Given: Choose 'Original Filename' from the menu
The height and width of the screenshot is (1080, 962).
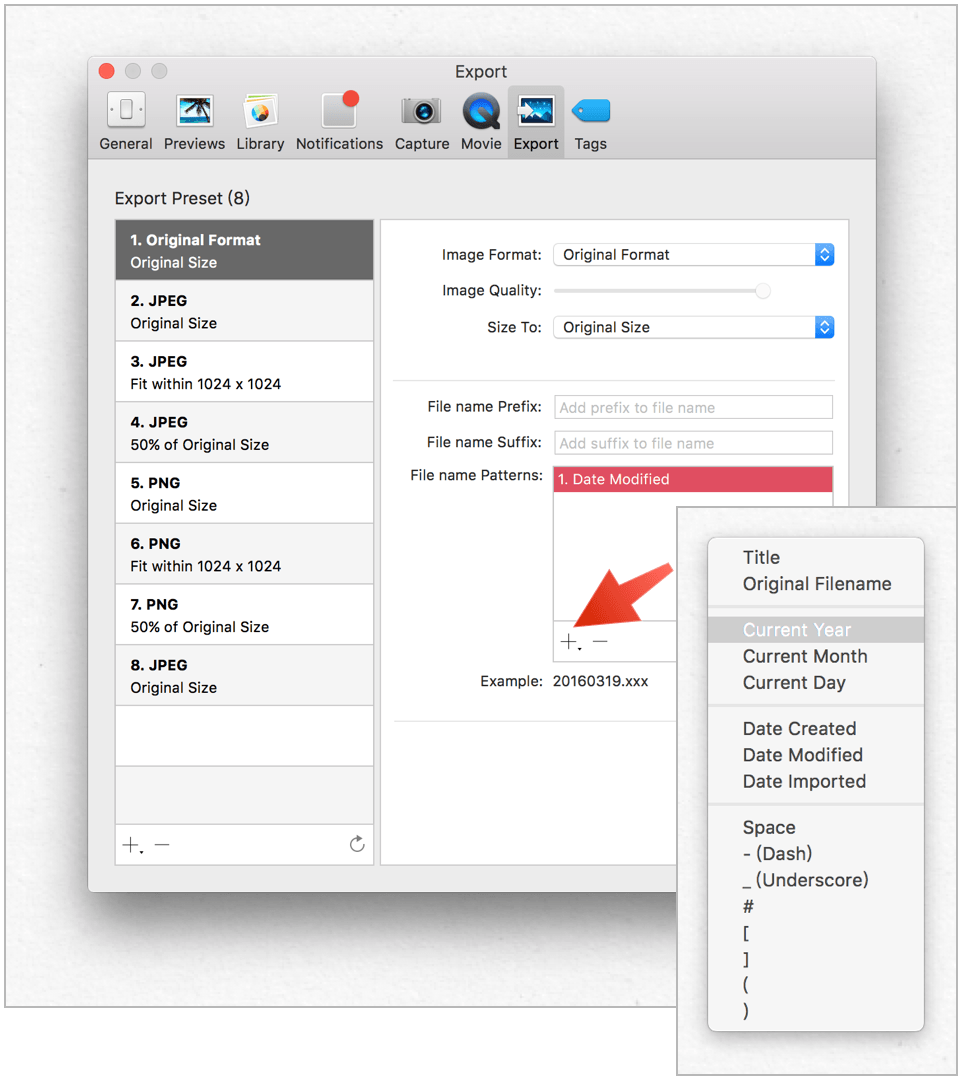Looking at the screenshot, I should tap(816, 584).
